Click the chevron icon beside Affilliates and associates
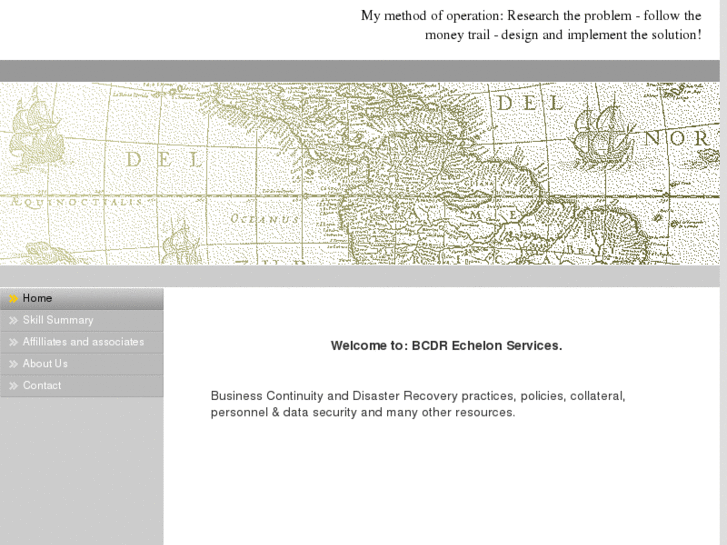This screenshot has width=727, height=545. [13, 342]
